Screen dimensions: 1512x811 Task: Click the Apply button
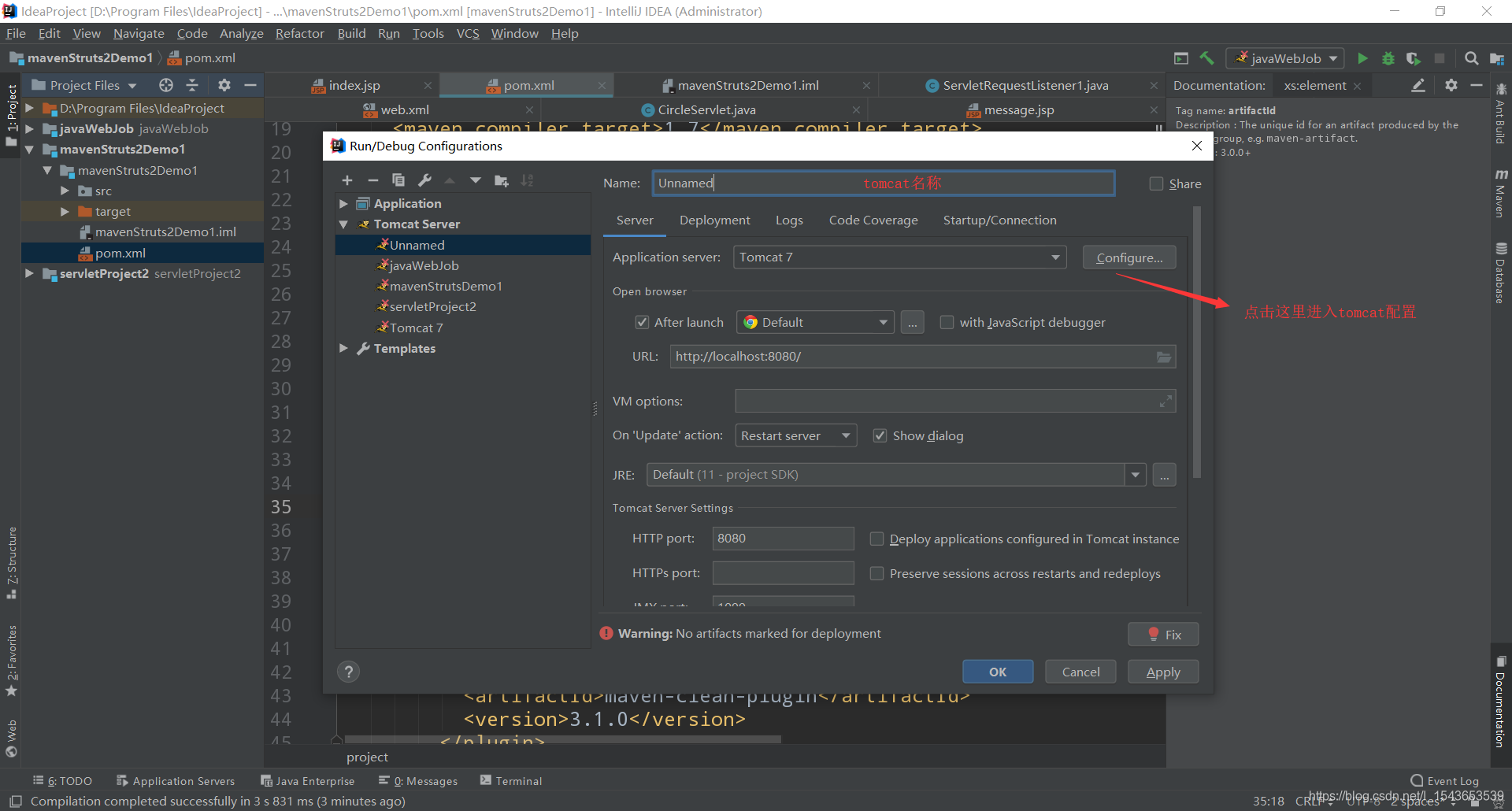(1163, 672)
